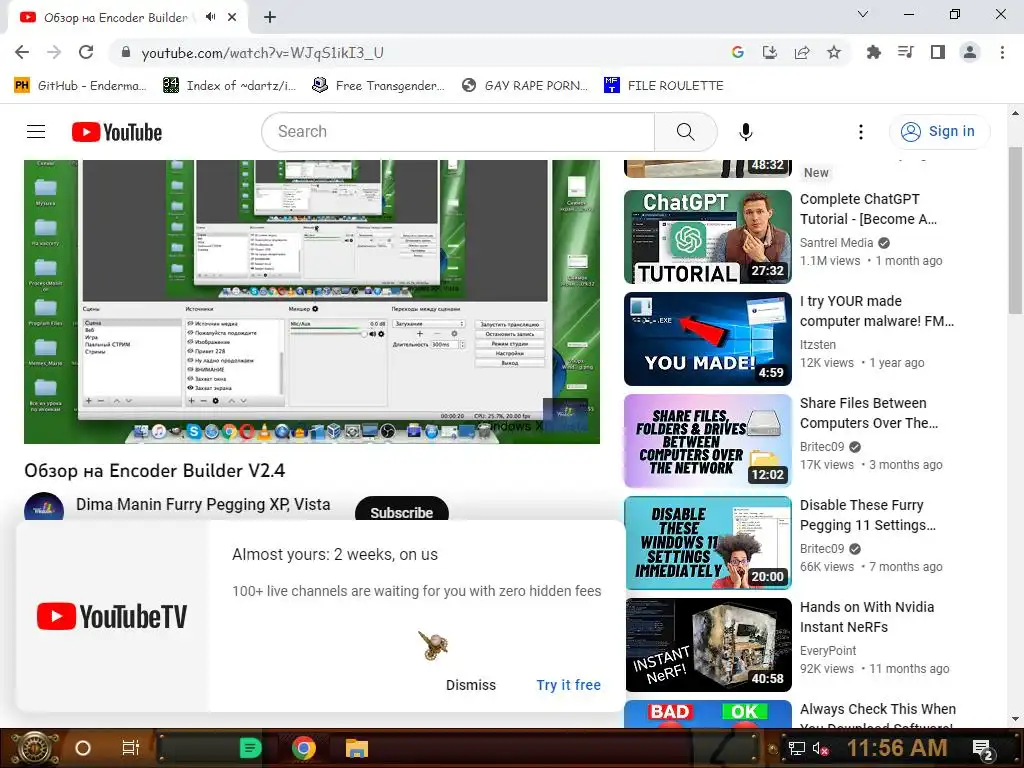The image size is (1024, 768).
Task: Click the YouTubeTV logo in promo
Action: 112,616
